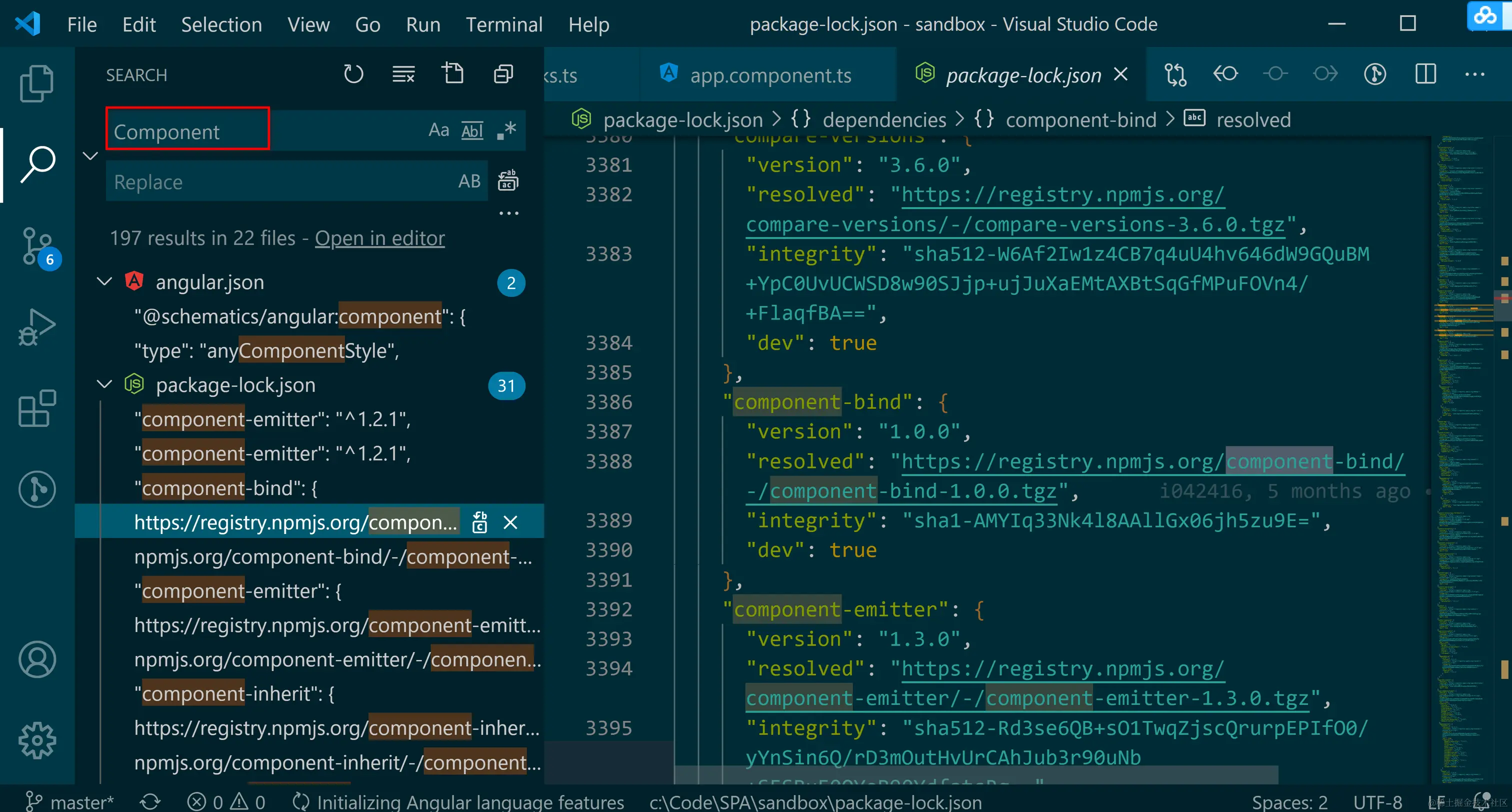Switch to app.component.ts tab
Image resolution: width=1512 pixels, height=812 pixels.
click(769, 75)
